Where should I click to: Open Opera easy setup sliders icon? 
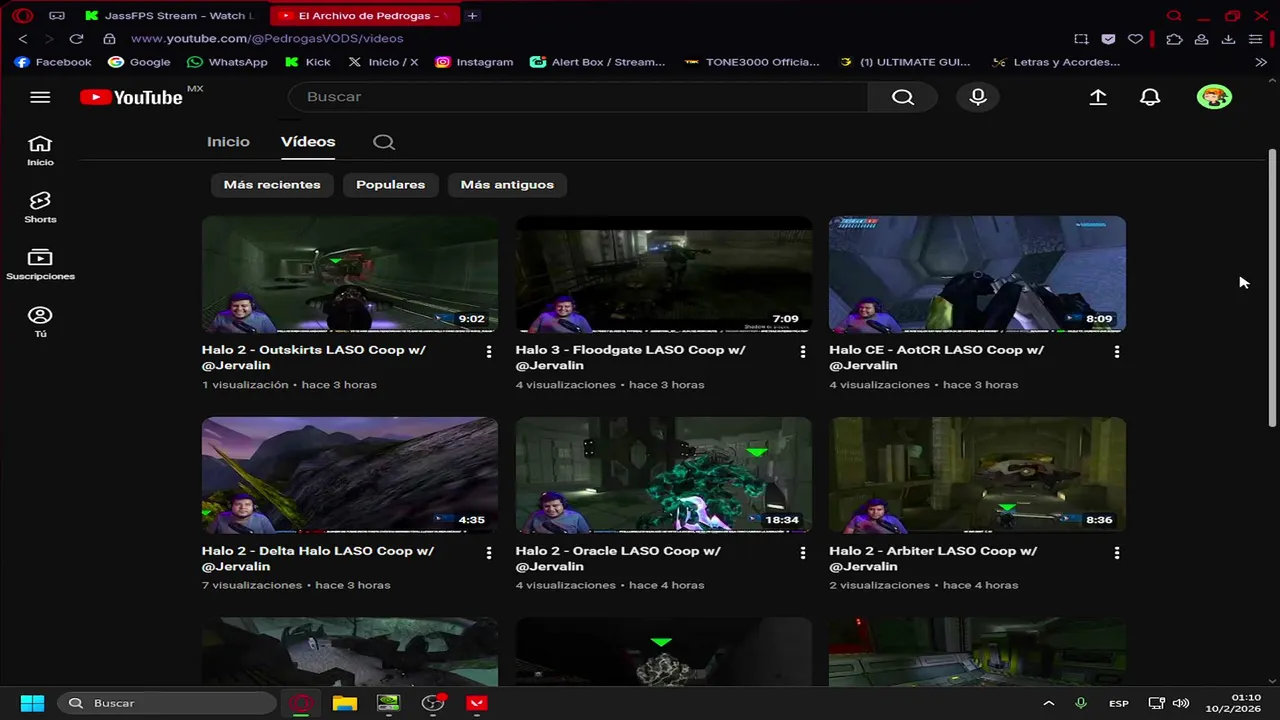[x=1255, y=39]
